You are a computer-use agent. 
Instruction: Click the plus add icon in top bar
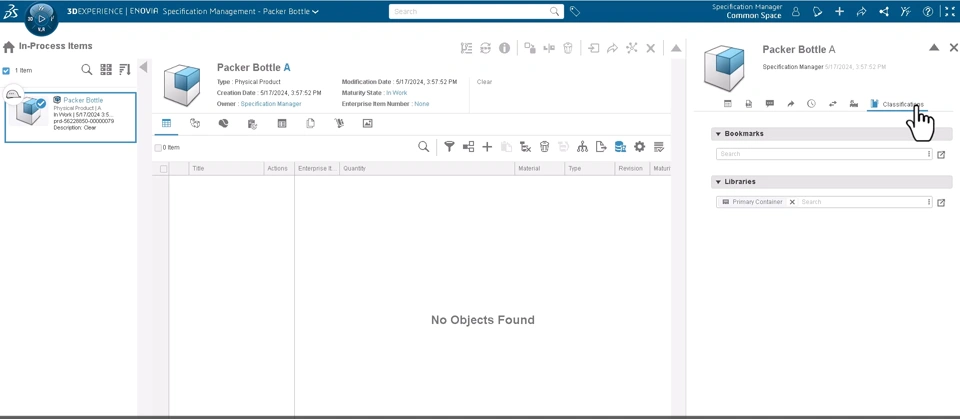839,11
